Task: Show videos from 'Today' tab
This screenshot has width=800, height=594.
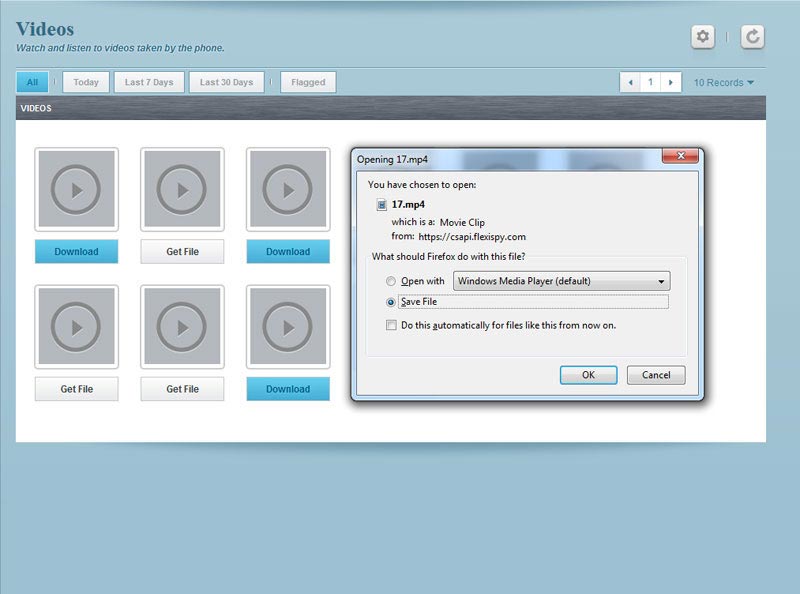Action: tap(86, 83)
